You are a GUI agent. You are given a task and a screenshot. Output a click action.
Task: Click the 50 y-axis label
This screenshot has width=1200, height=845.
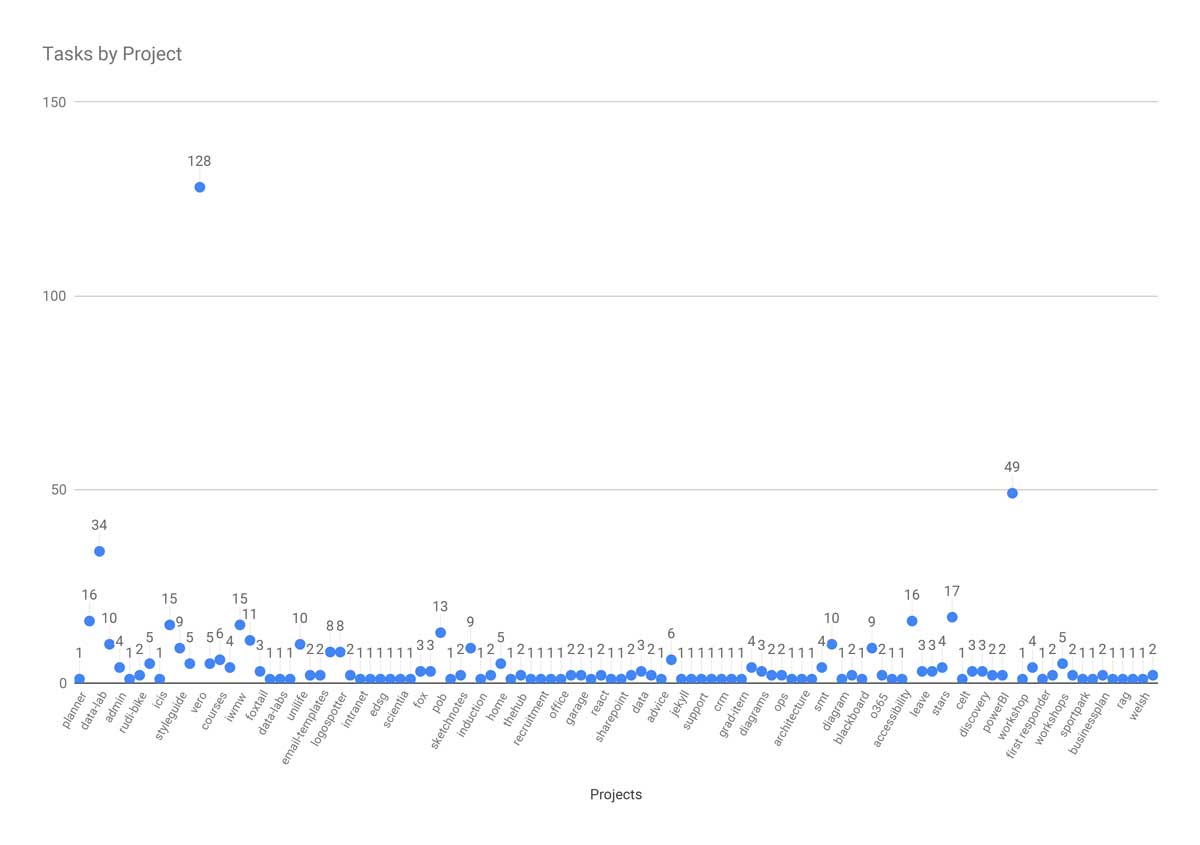58,490
